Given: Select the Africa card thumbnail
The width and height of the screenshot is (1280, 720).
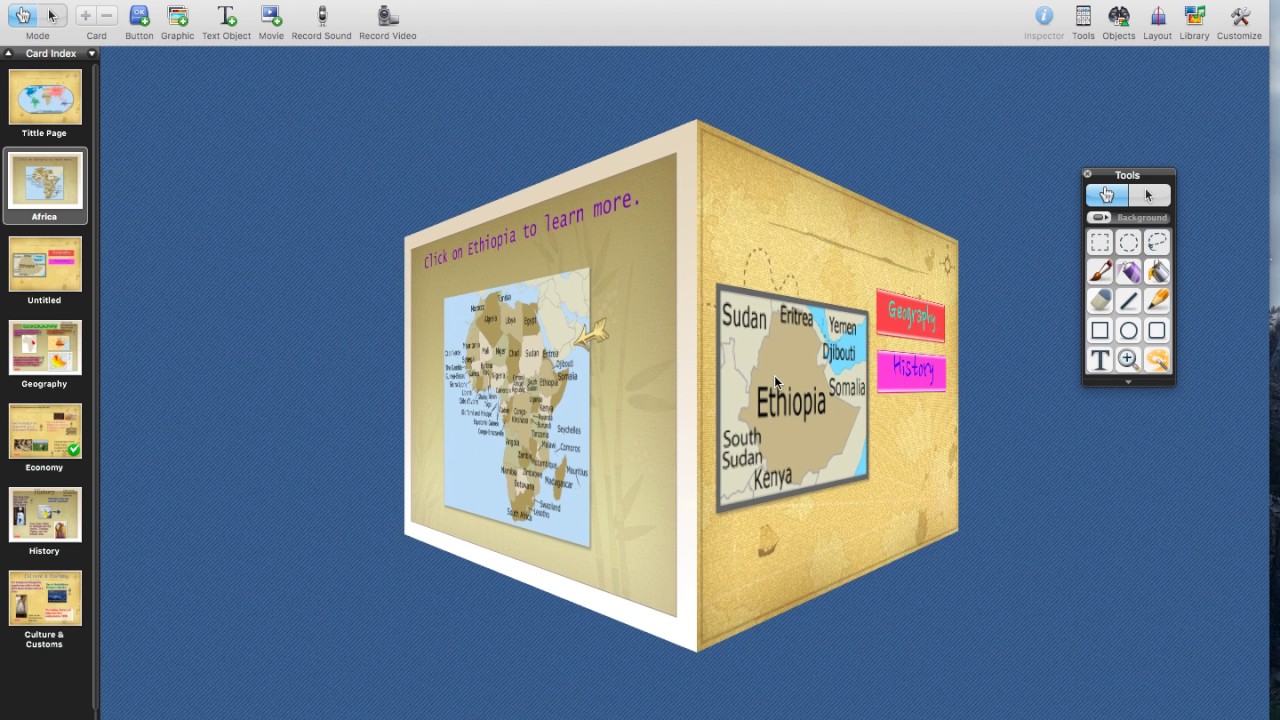Looking at the screenshot, I should click(x=45, y=181).
